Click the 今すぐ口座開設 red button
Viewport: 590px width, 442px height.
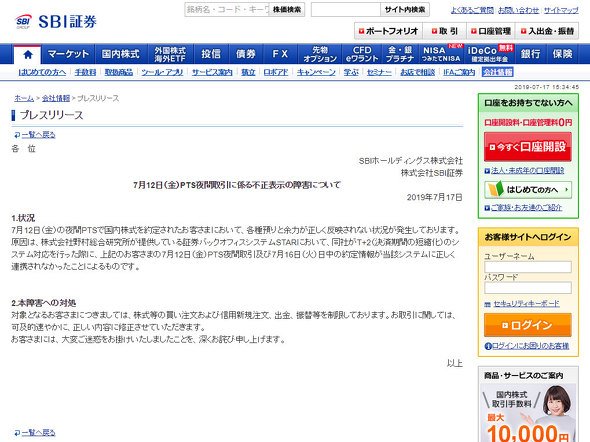coord(528,147)
